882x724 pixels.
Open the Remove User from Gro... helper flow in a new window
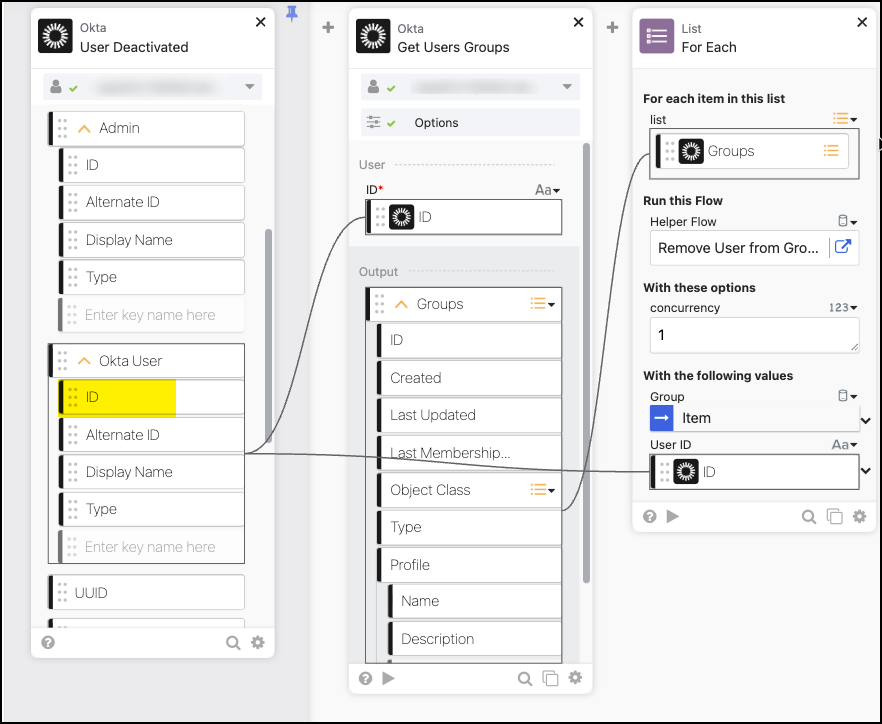pos(843,246)
